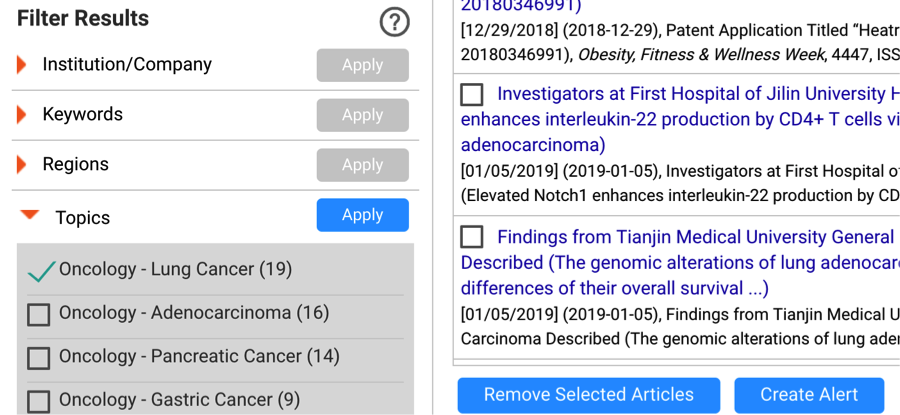
Task: Uncheck Oncology - Lung Cancer topic
Action: point(41,271)
